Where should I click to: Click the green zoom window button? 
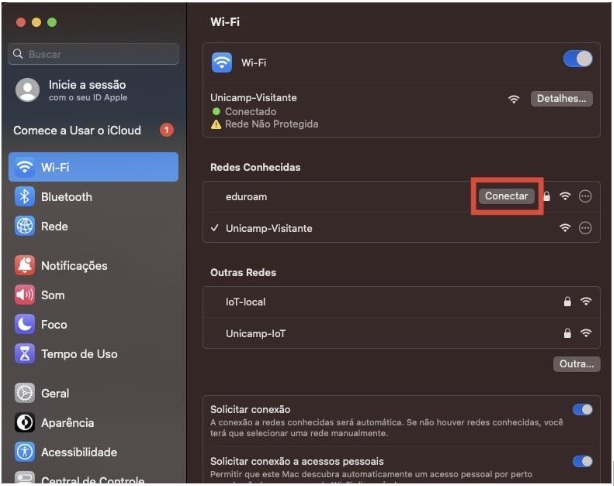52,22
